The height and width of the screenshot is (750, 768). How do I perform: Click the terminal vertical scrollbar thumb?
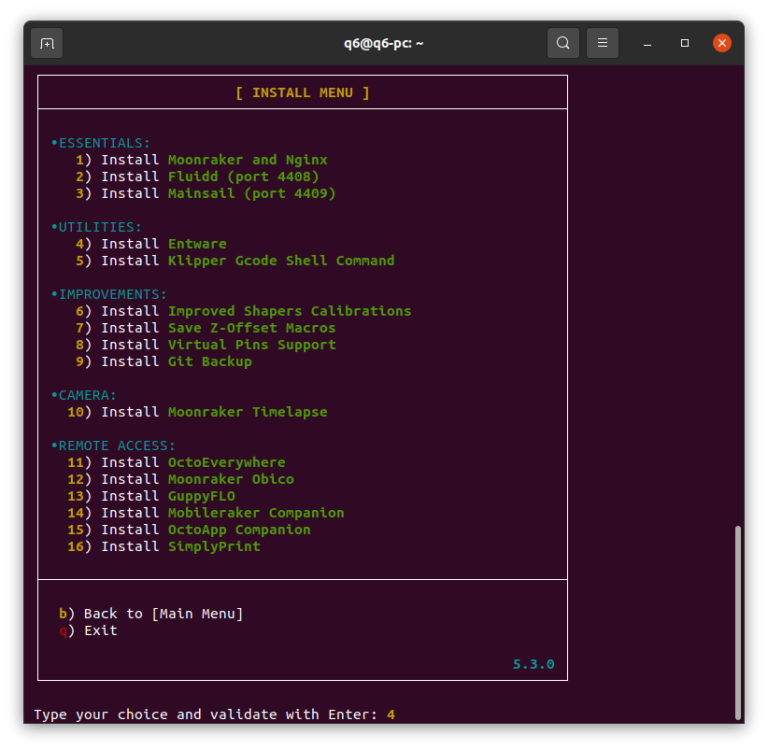pos(738,622)
